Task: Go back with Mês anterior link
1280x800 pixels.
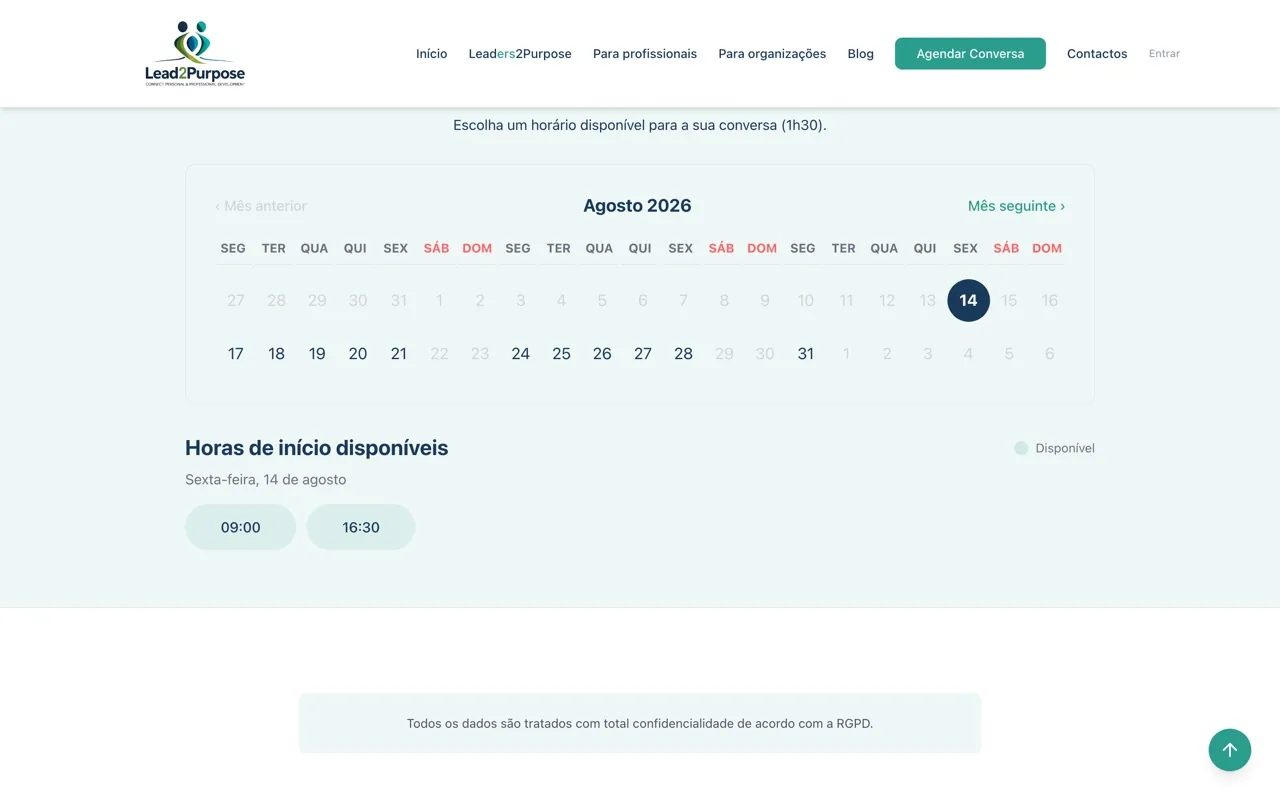Action: click(x=261, y=206)
